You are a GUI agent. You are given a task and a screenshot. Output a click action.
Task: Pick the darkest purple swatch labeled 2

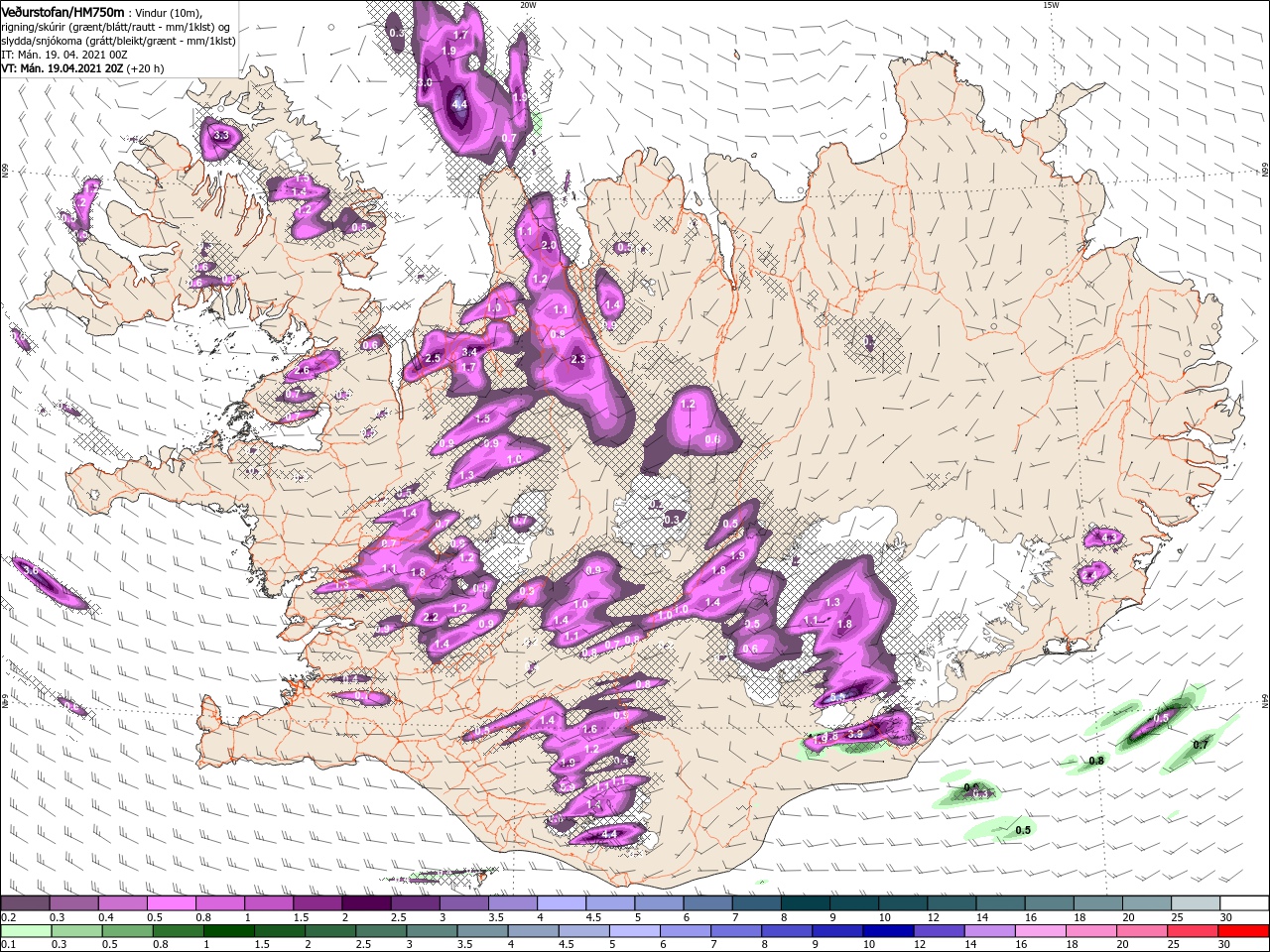[x=366, y=903]
